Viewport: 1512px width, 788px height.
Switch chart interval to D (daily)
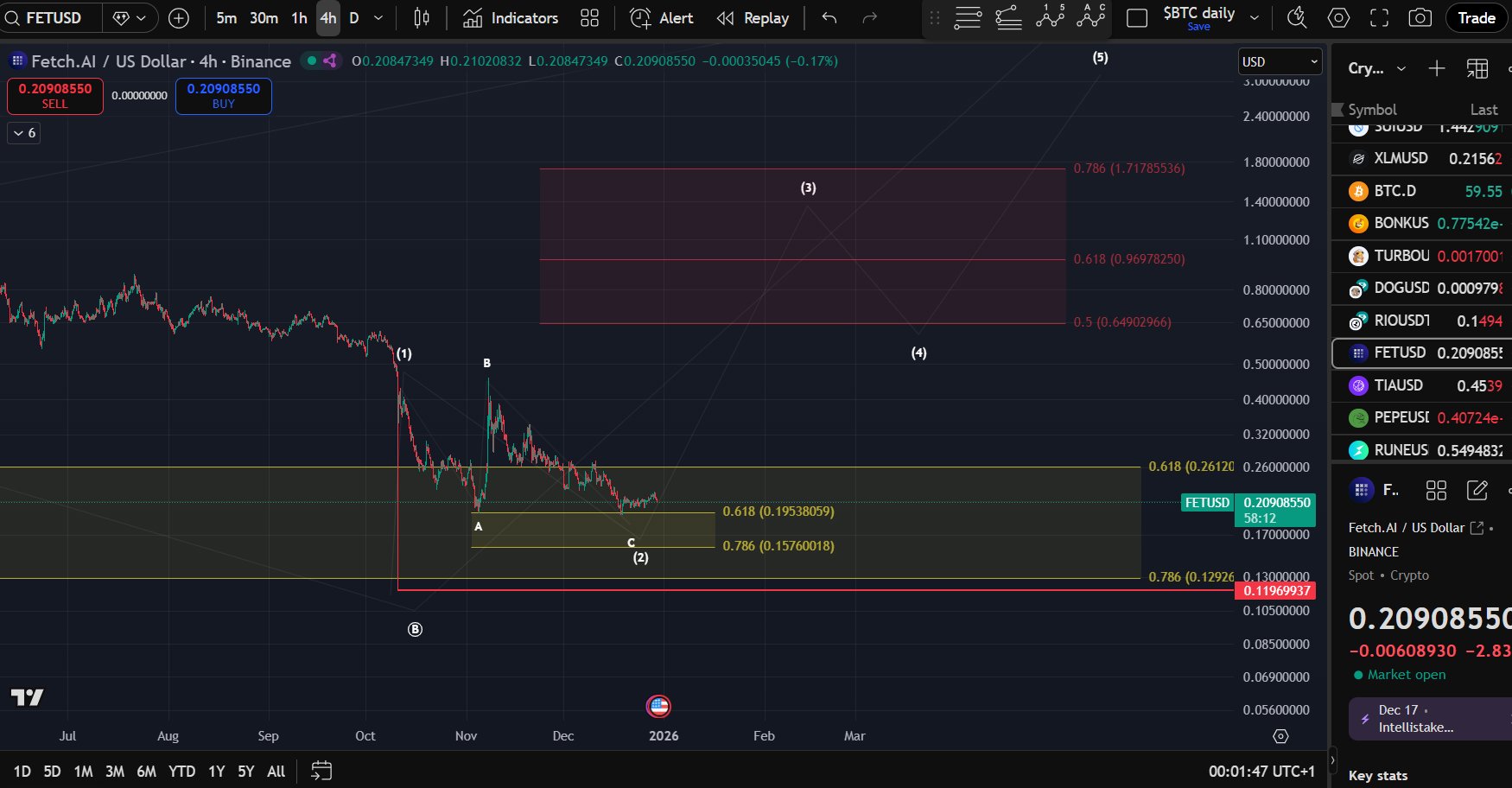coord(354,18)
